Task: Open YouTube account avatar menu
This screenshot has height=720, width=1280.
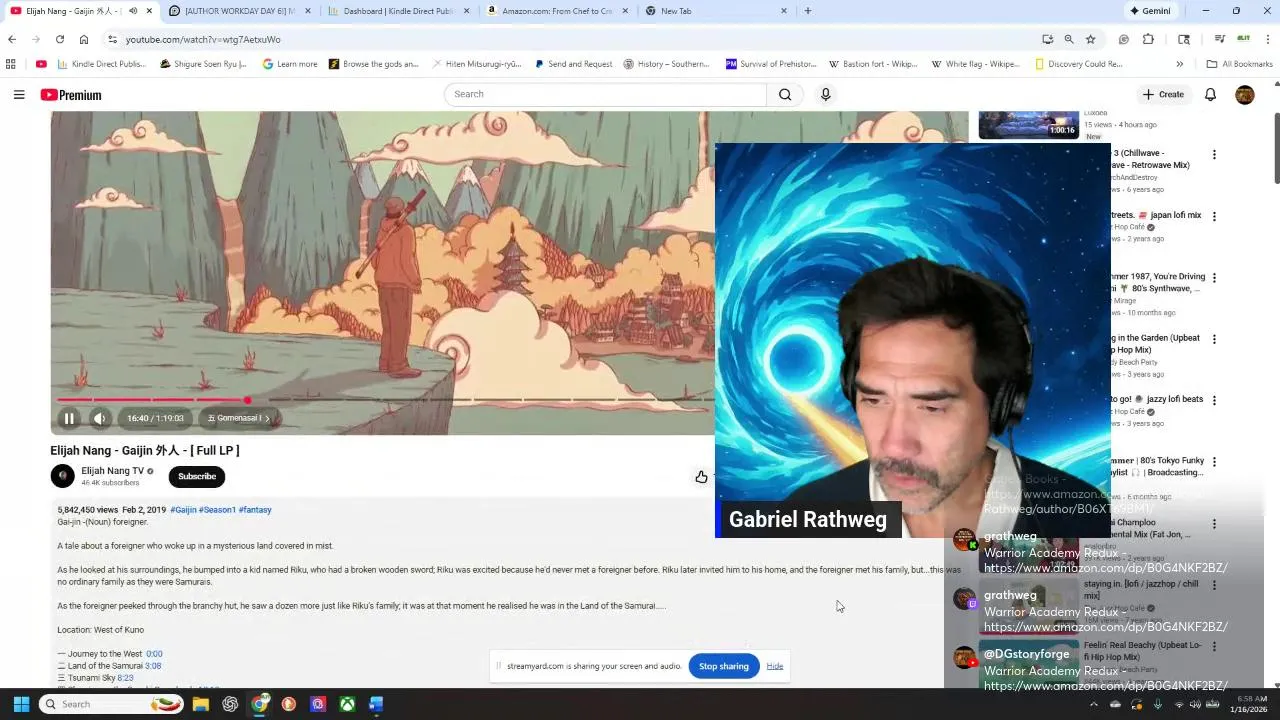Action: 1245,94
